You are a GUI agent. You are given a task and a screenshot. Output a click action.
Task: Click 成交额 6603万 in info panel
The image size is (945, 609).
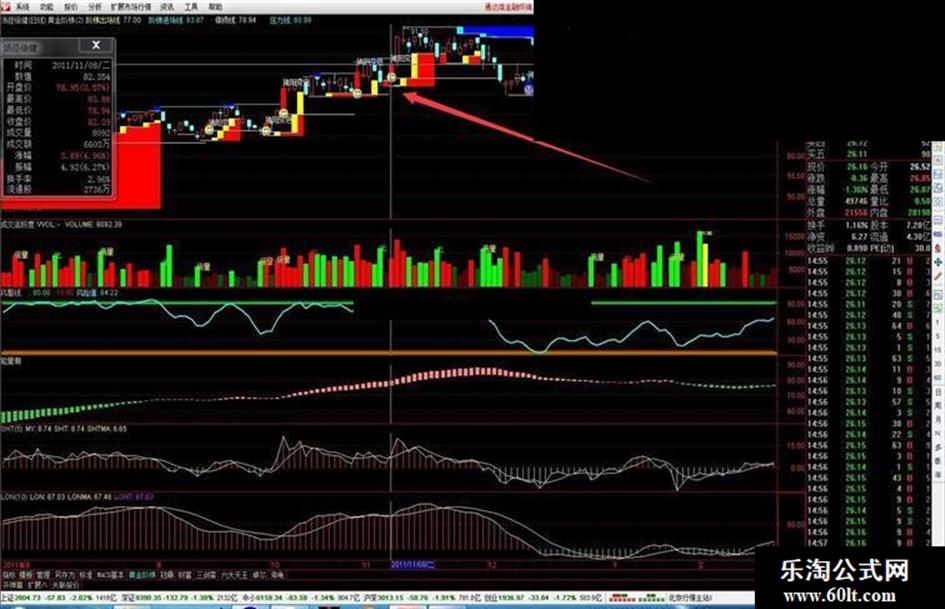tap(58, 144)
